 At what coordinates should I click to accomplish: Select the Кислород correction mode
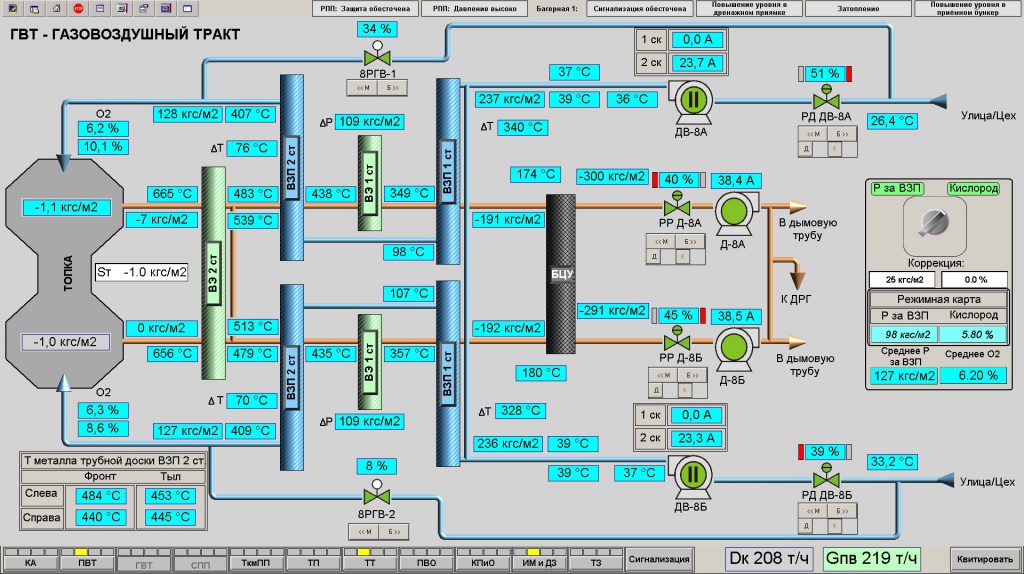tap(974, 188)
